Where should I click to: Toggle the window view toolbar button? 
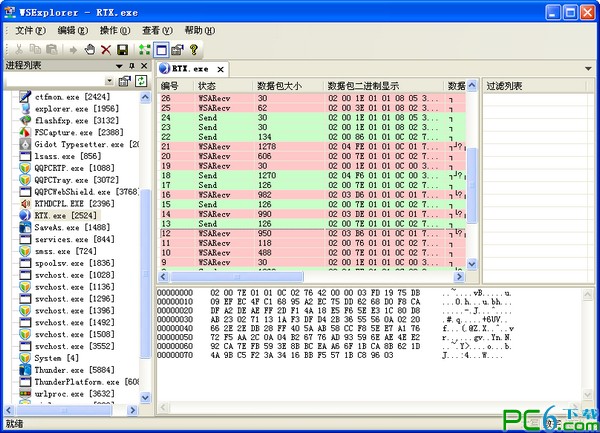point(161,49)
